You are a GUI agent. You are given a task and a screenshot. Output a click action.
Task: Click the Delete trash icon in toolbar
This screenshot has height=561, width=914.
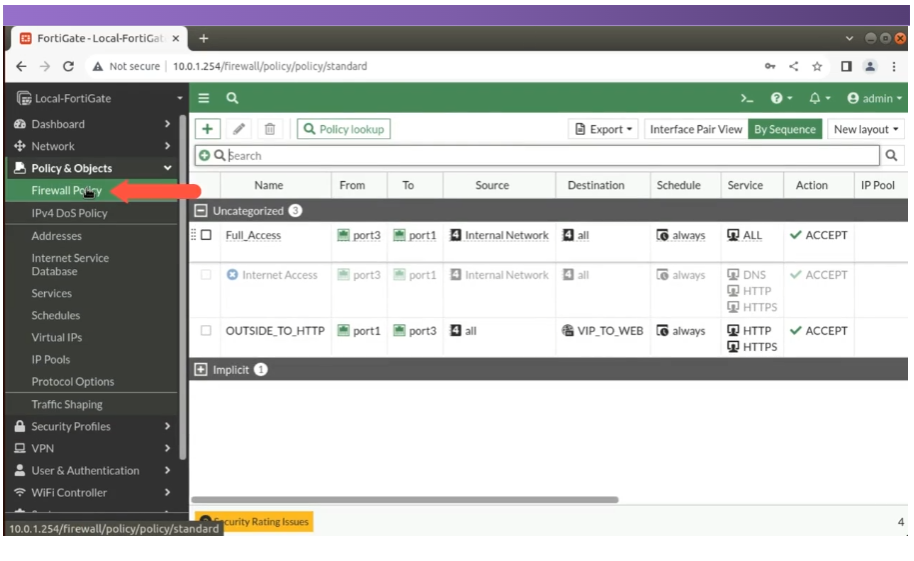[x=269, y=129]
